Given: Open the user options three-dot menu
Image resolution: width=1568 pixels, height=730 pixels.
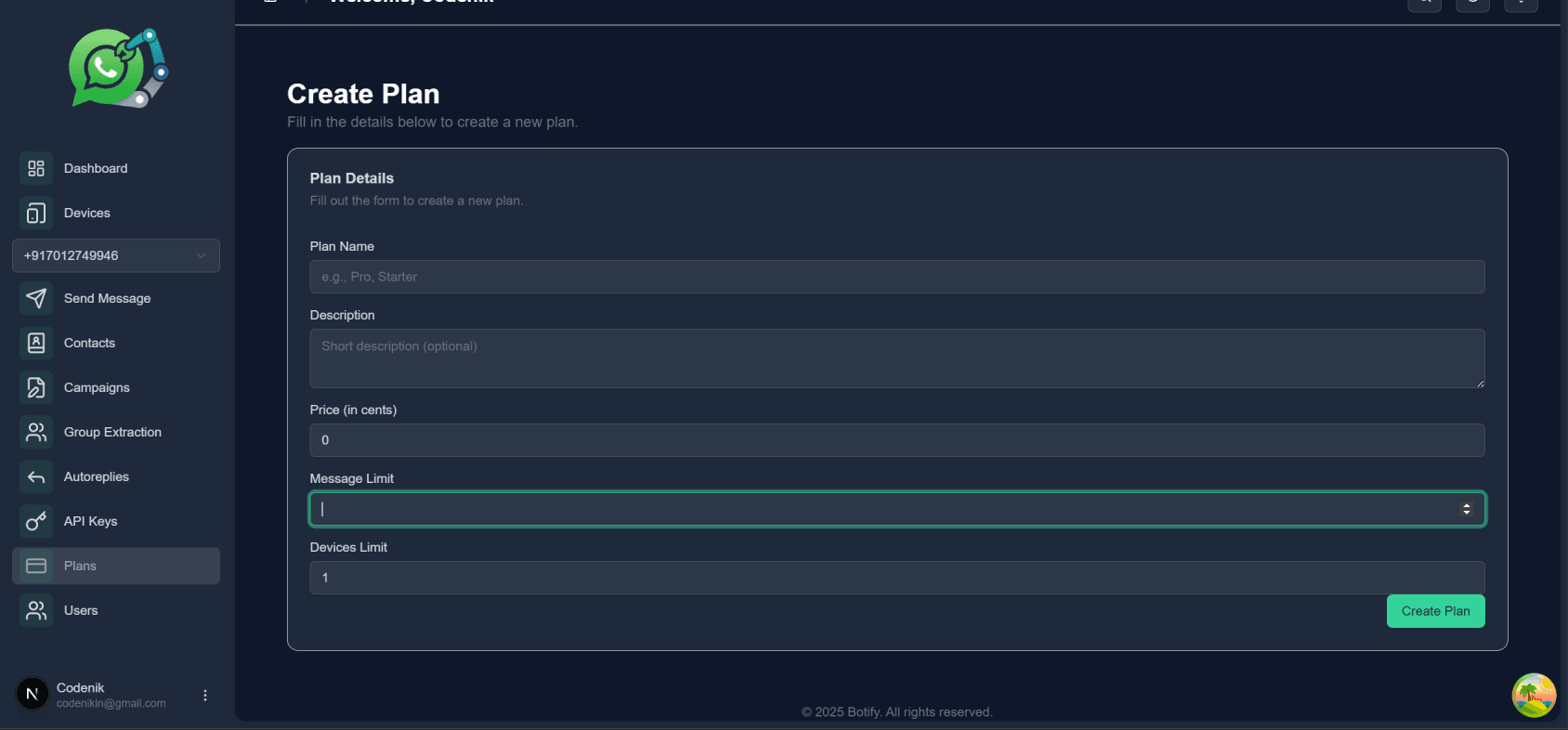Looking at the screenshot, I should [x=205, y=695].
